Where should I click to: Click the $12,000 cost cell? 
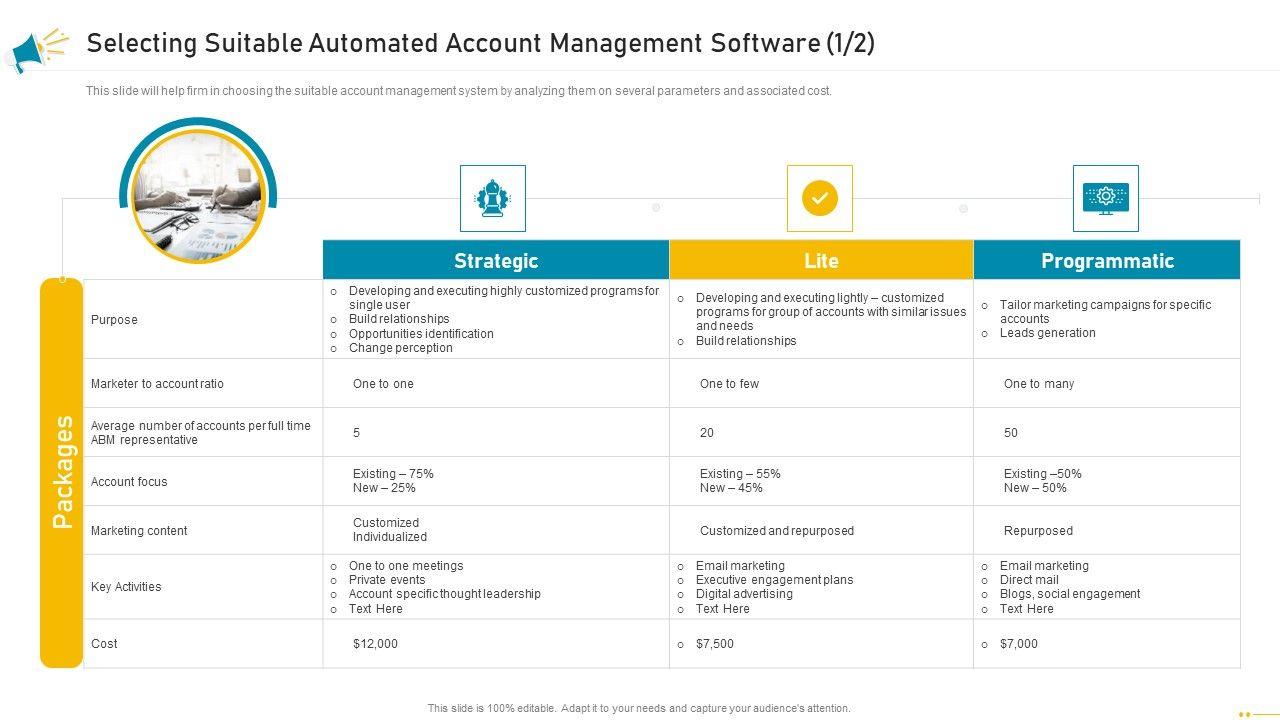pos(375,644)
